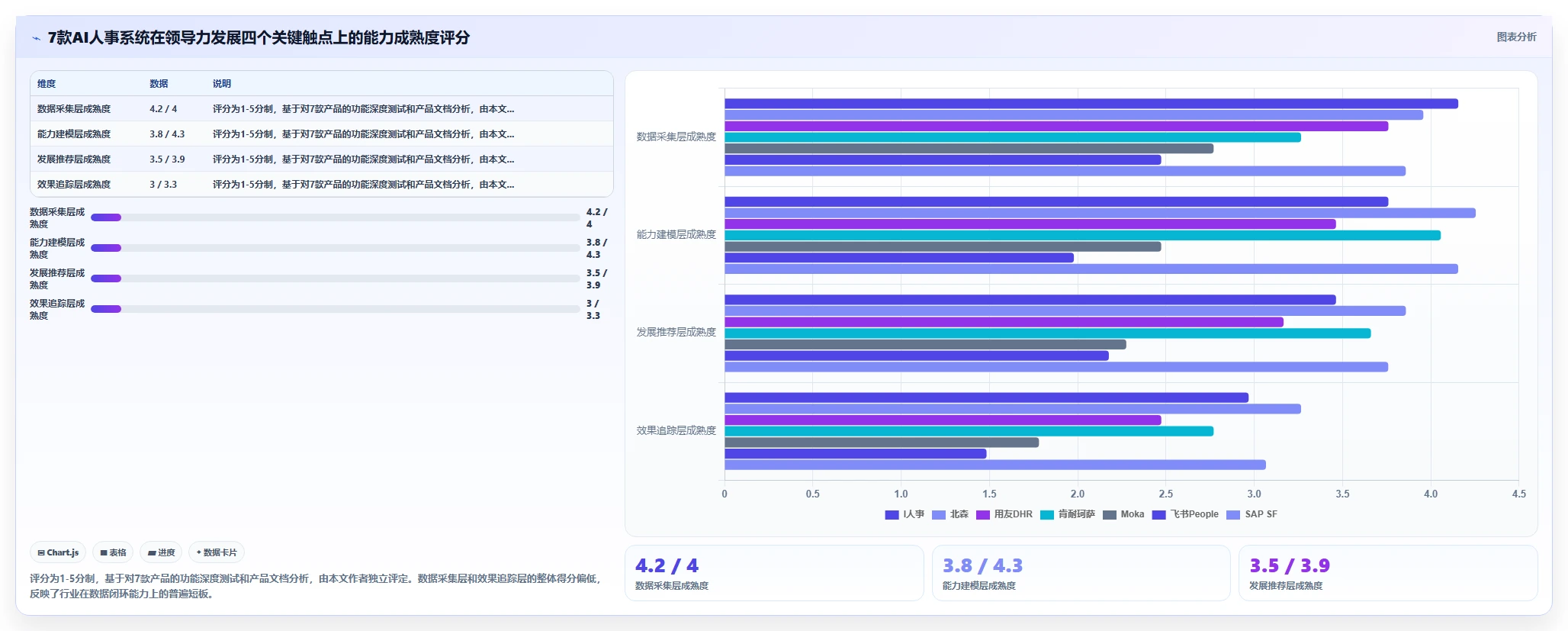The image size is (1568, 631).
Task: Click the Chart.js tag chip
Action: pos(59,552)
